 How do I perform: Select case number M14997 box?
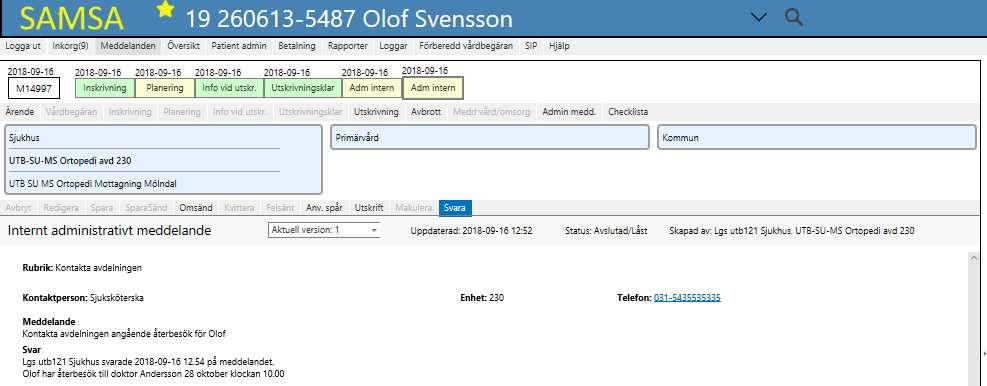coord(34,89)
